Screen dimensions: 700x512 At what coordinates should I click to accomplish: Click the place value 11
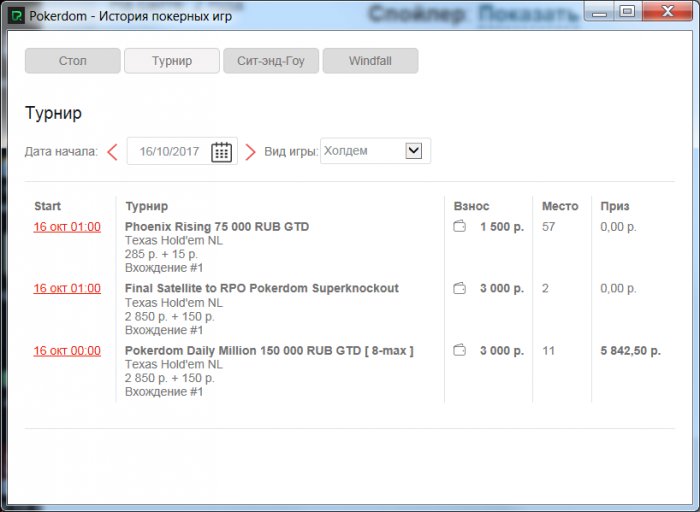[x=548, y=351]
